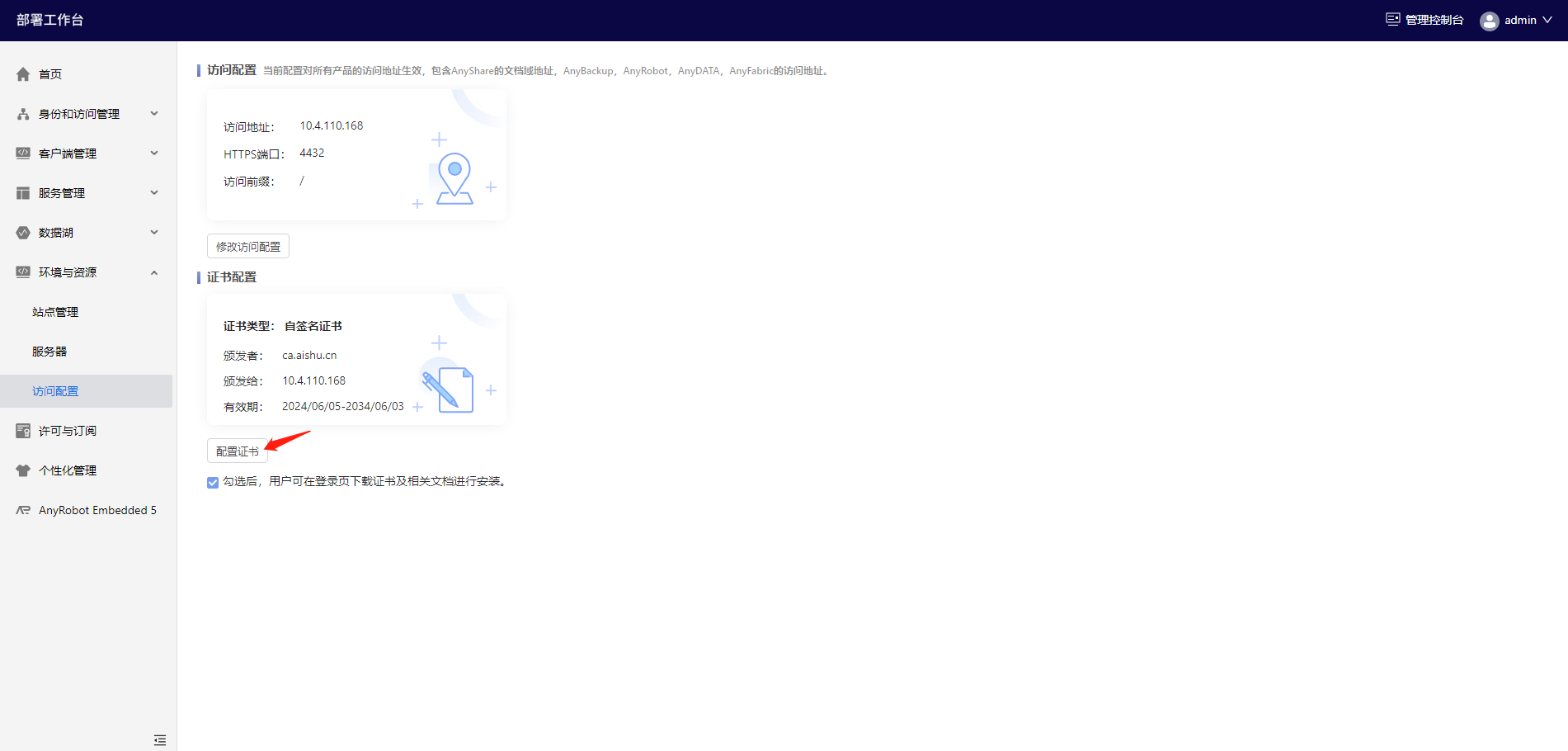Click the 证书配置 section heading
Image resolution: width=1568 pixels, height=751 pixels.
[x=232, y=277]
